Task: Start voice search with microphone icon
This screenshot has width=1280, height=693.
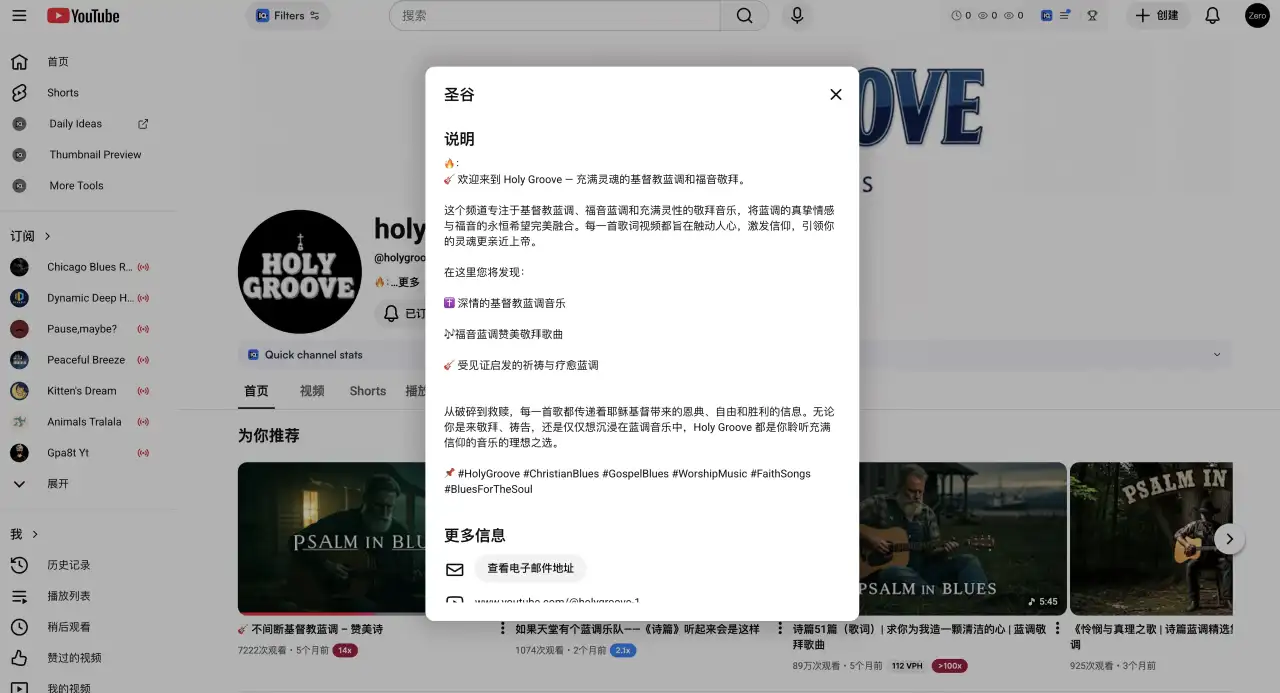Action: coord(797,16)
